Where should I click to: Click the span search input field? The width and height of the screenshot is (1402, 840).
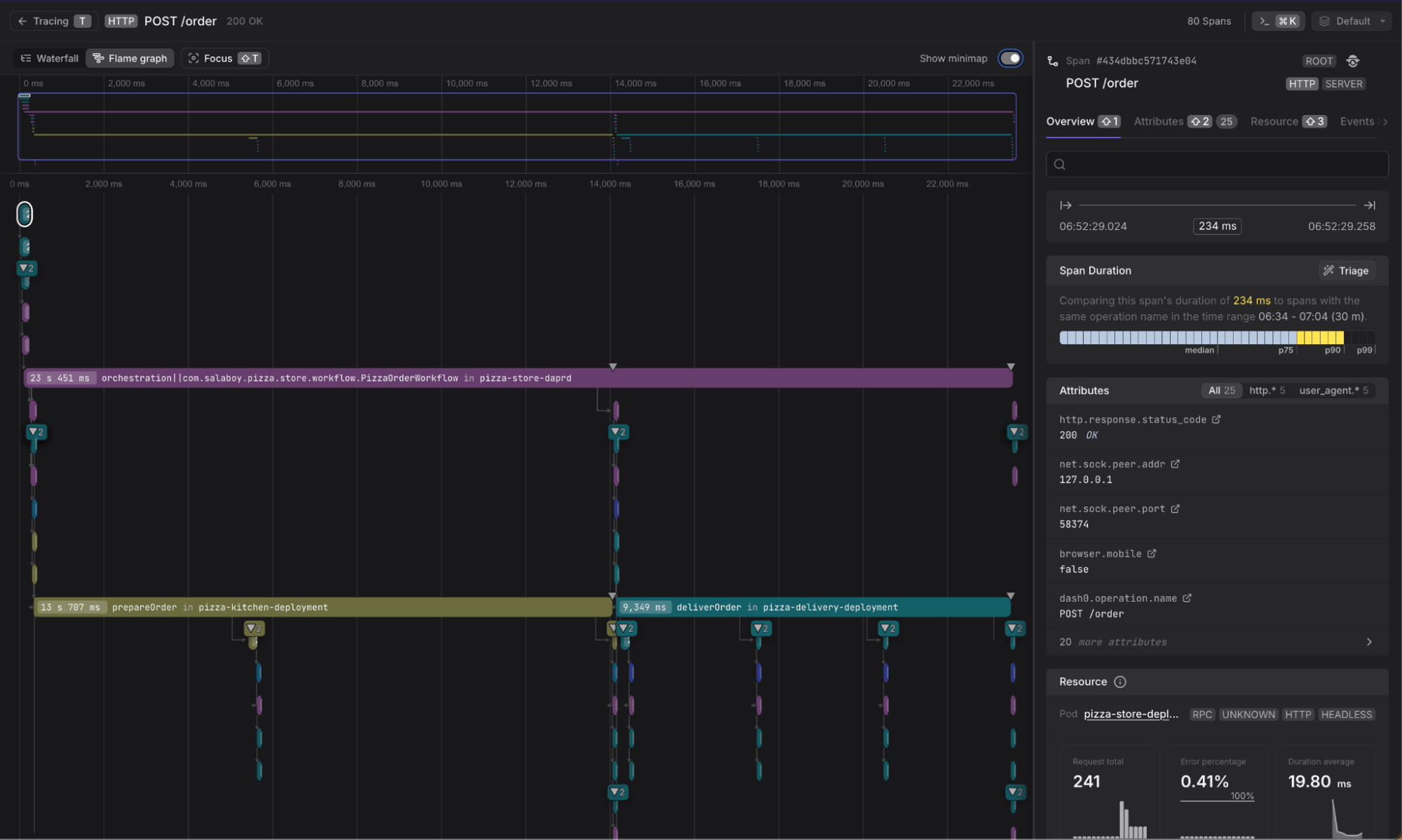click(x=1217, y=164)
